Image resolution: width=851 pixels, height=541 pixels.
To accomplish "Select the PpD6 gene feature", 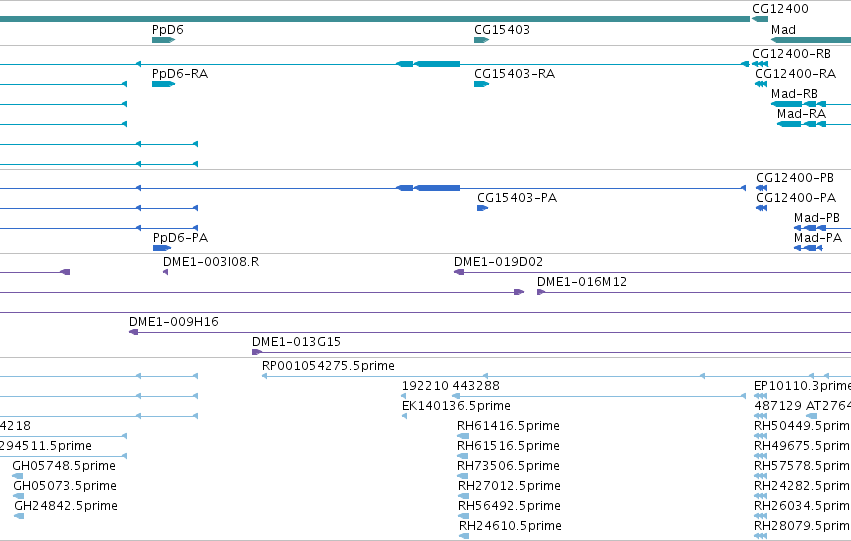I will [163, 40].
